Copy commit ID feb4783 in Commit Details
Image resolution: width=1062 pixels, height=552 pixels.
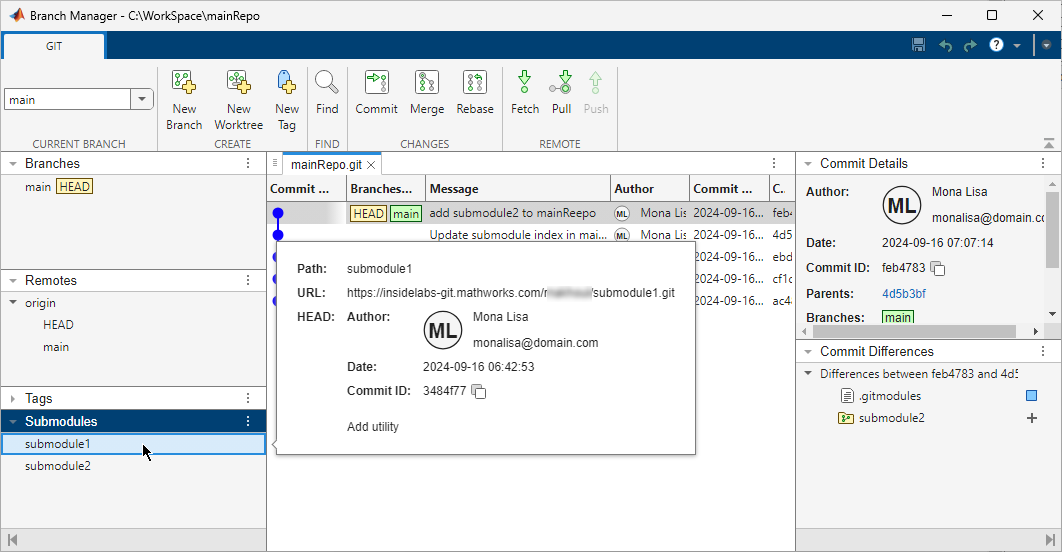tap(938, 268)
